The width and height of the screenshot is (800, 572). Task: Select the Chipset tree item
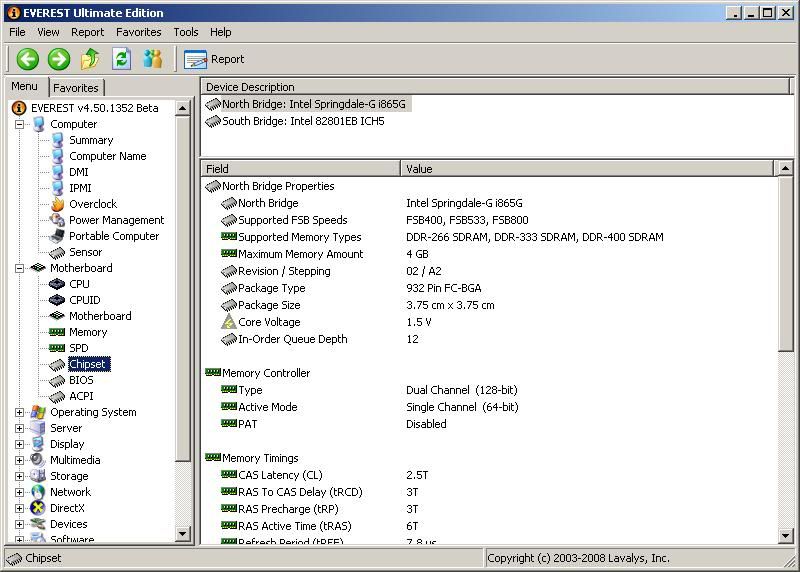87,364
